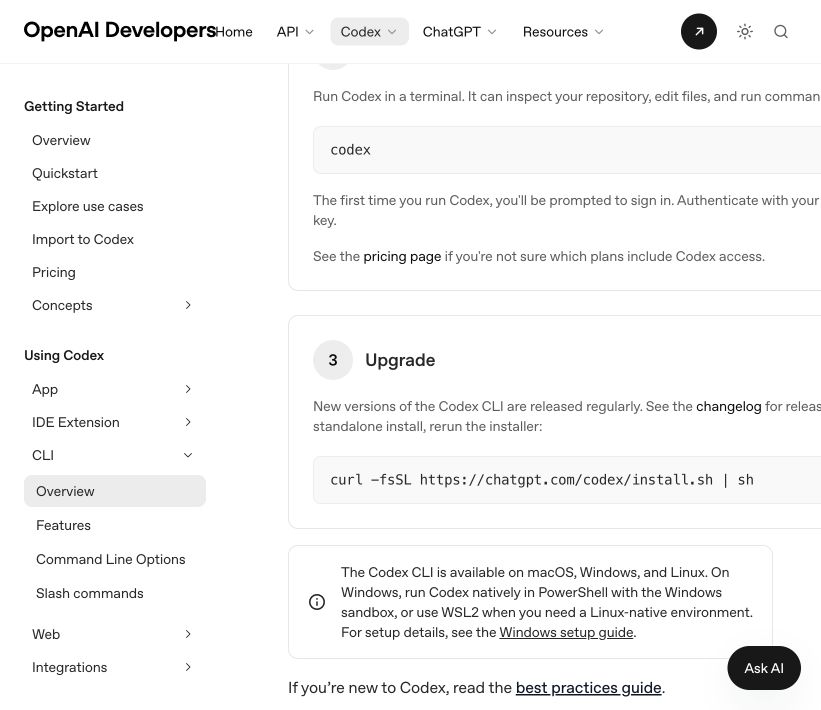Click the Ask AI button
The width and height of the screenshot is (821, 710).
coord(764,668)
